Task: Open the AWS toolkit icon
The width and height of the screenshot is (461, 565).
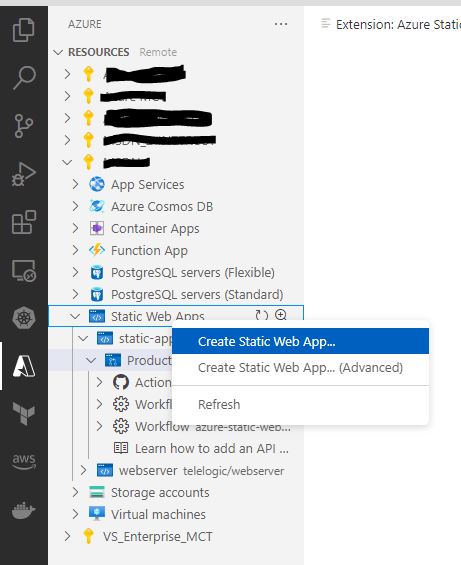Action: tap(24, 461)
